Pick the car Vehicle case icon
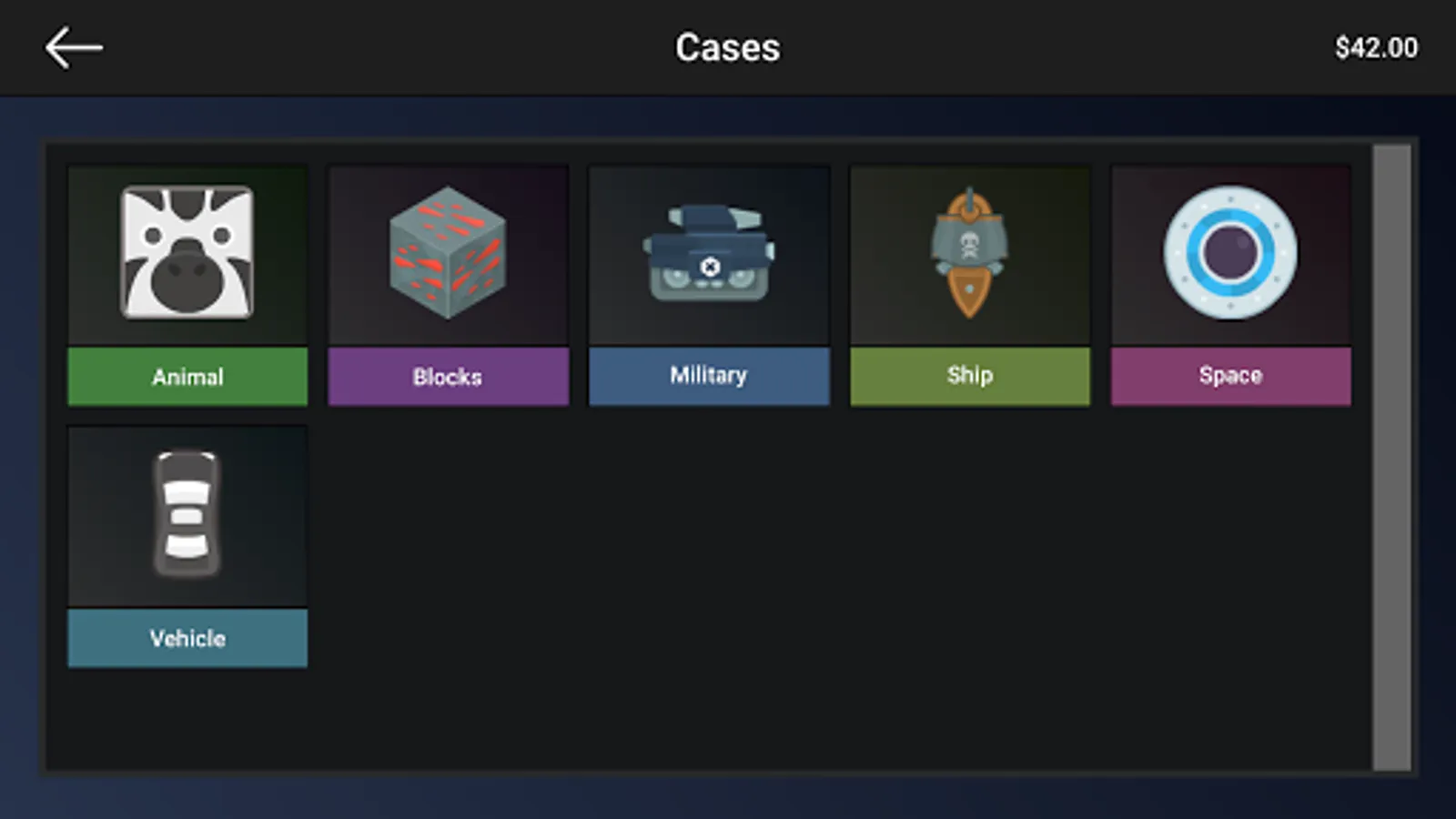This screenshot has height=819, width=1456. (x=187, y=514)
